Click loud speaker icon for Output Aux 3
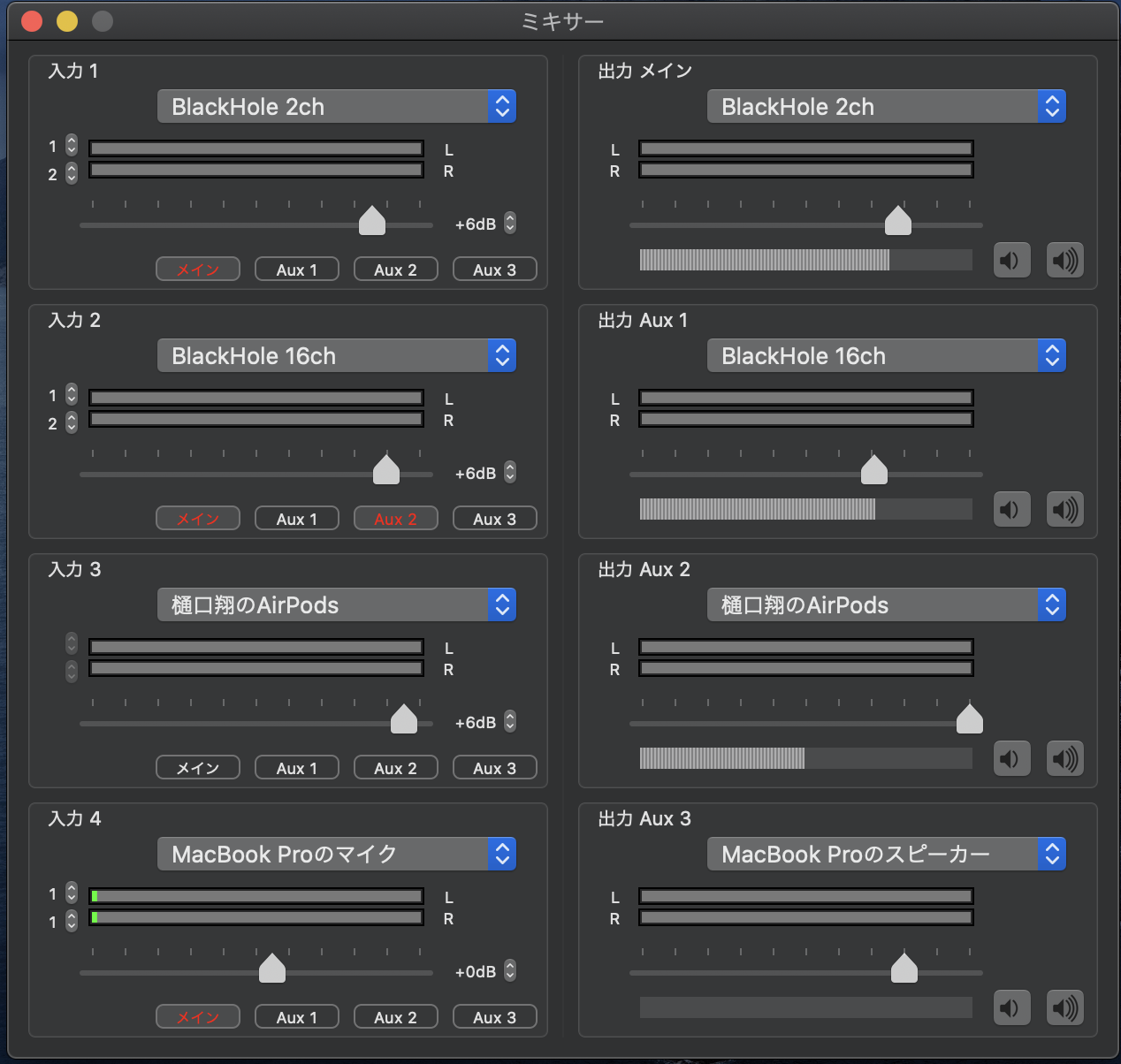This screenshot has width=1121, height=1064. (x=1065, y=1008)
